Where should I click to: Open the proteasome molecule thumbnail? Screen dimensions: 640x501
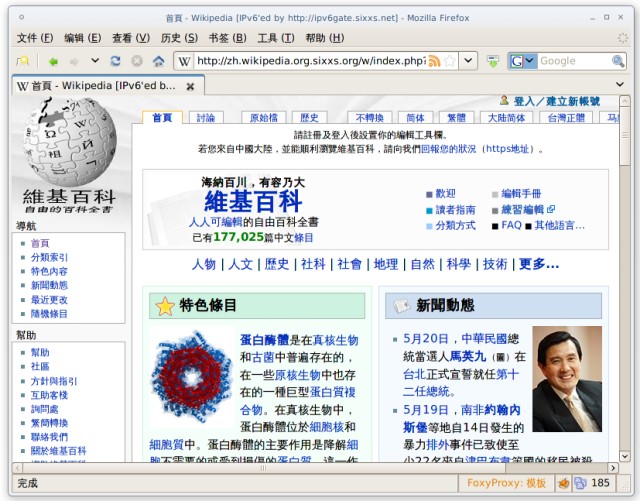(x=192, y=376)
